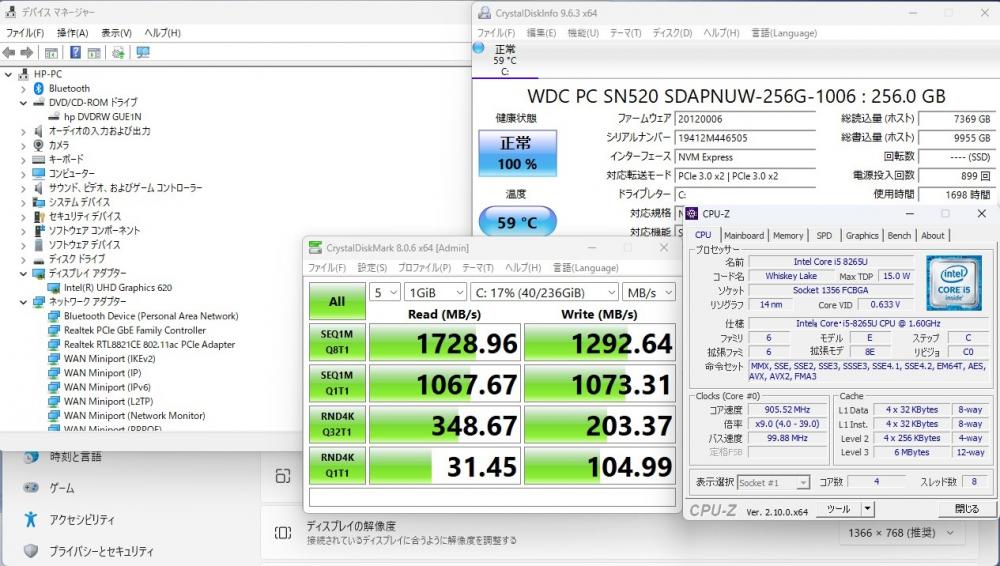Open the MB/s unit dropdown
Viewport: 1000px width, 566px height.
pos(649,292)
